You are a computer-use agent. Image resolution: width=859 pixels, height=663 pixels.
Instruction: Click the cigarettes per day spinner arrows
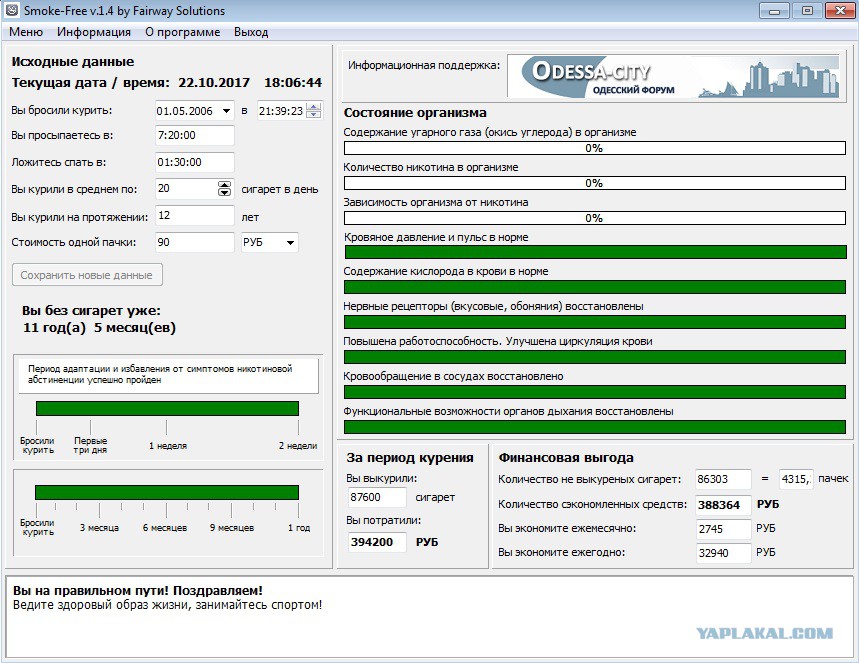tap(225, 188)
